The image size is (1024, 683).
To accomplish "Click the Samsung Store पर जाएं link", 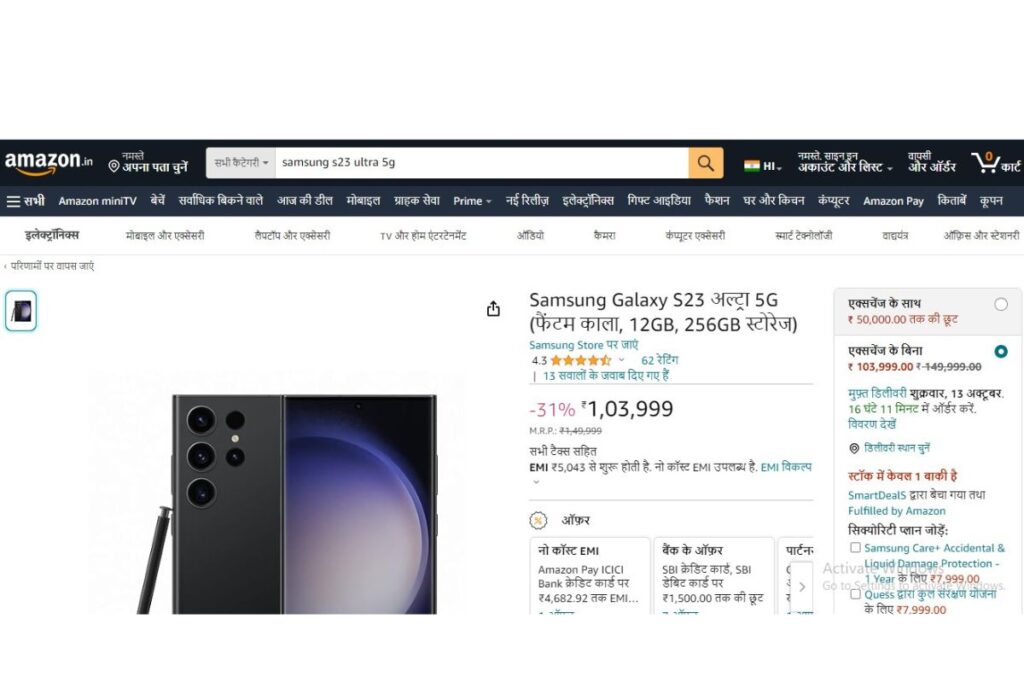I will click(583, 345).
